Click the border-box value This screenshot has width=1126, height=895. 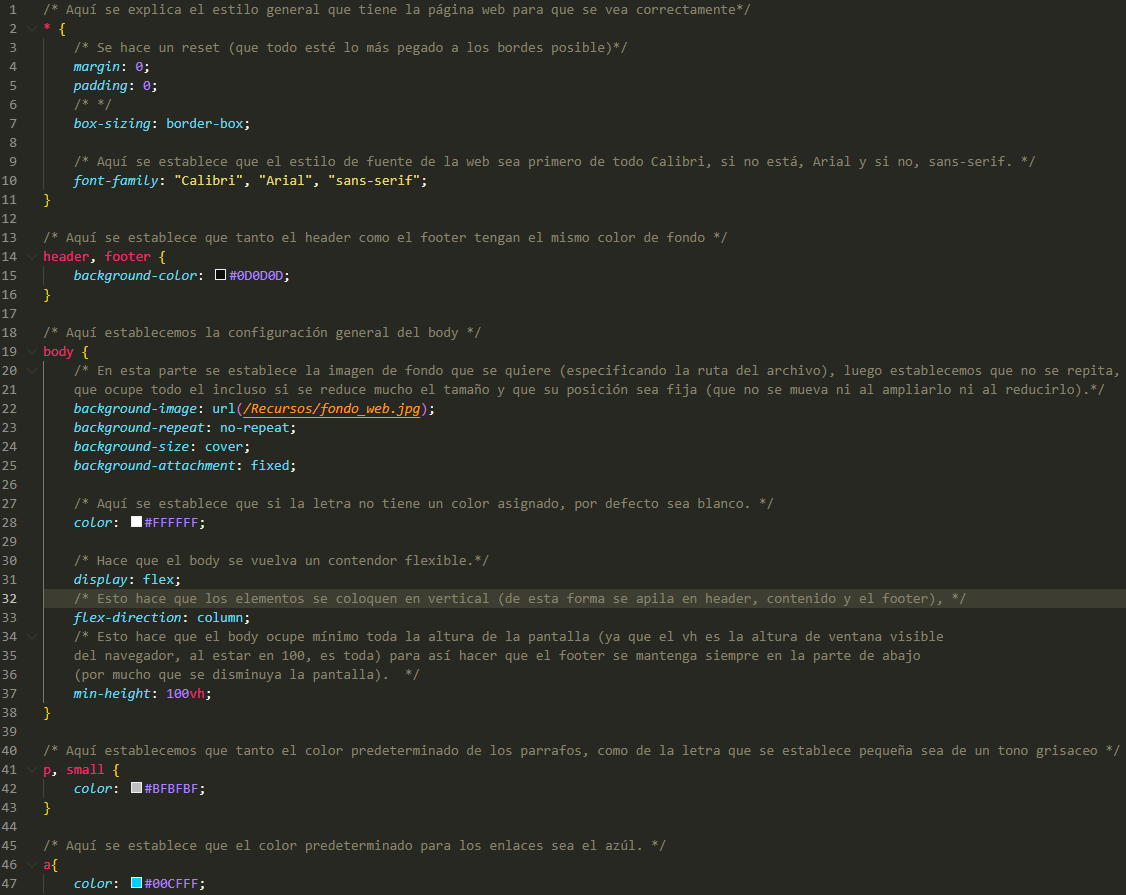[204, 124]
